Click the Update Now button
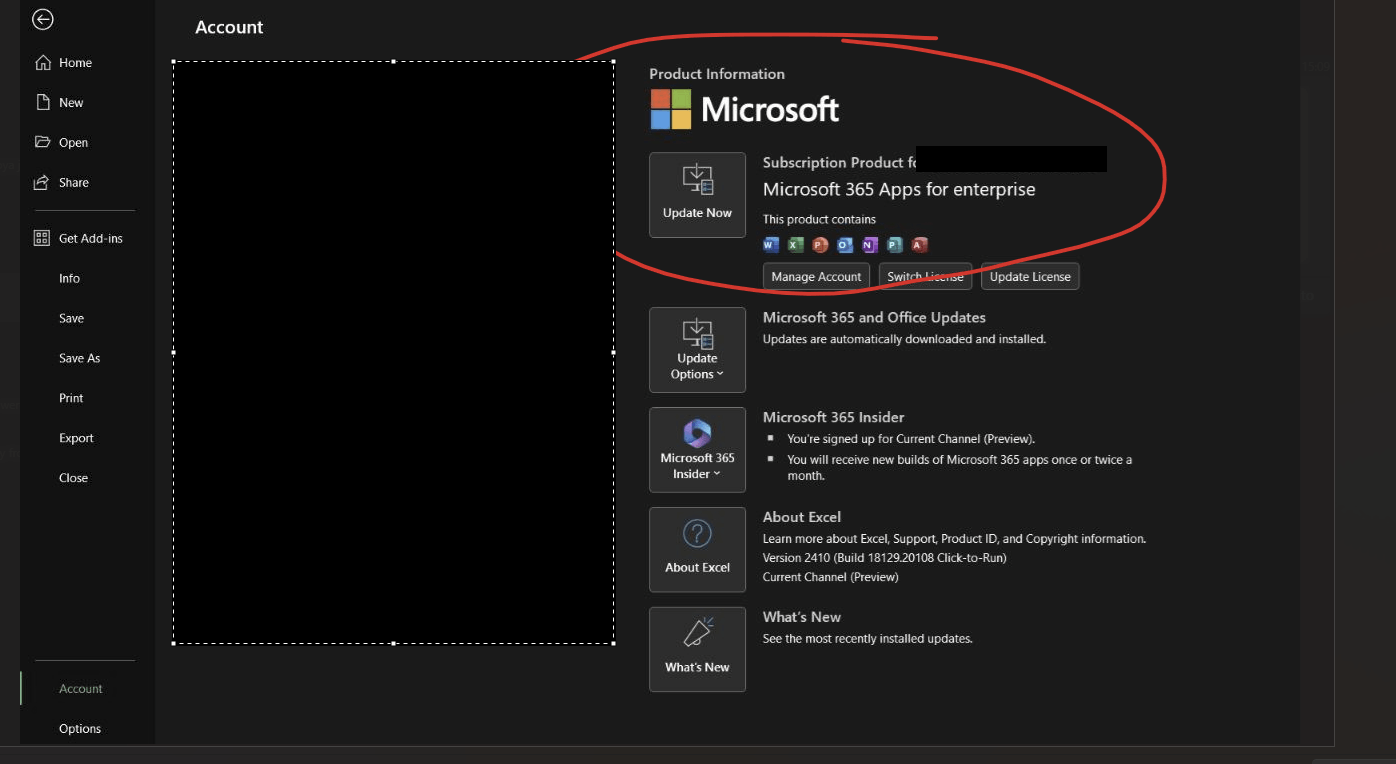Viewport: 1396px width, 764px height. point(697,195)
